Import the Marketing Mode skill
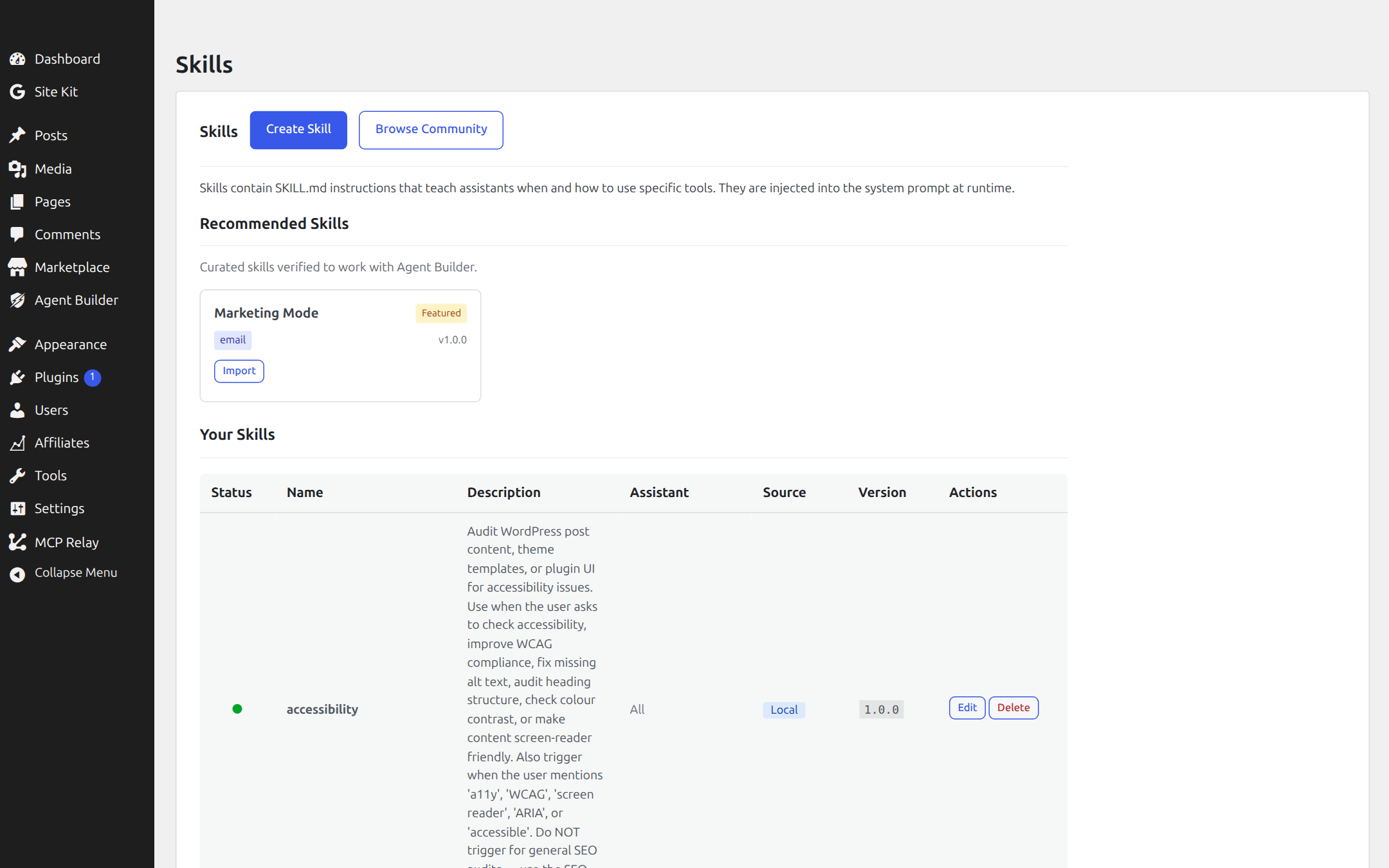1389x868 pixels. click(x=239, y=371)
